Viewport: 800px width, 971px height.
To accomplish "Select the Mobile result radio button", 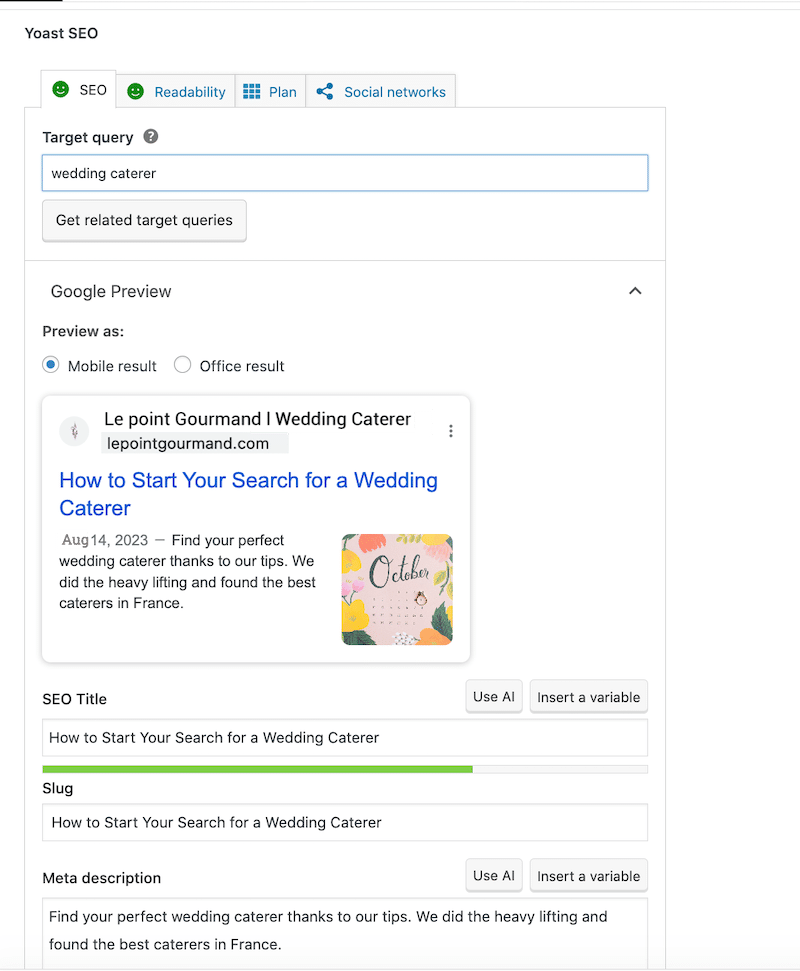I will [50, 365].
